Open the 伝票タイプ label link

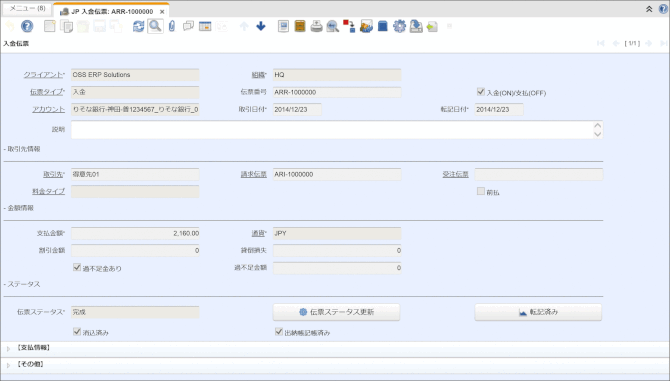click(x=47, y=92)
